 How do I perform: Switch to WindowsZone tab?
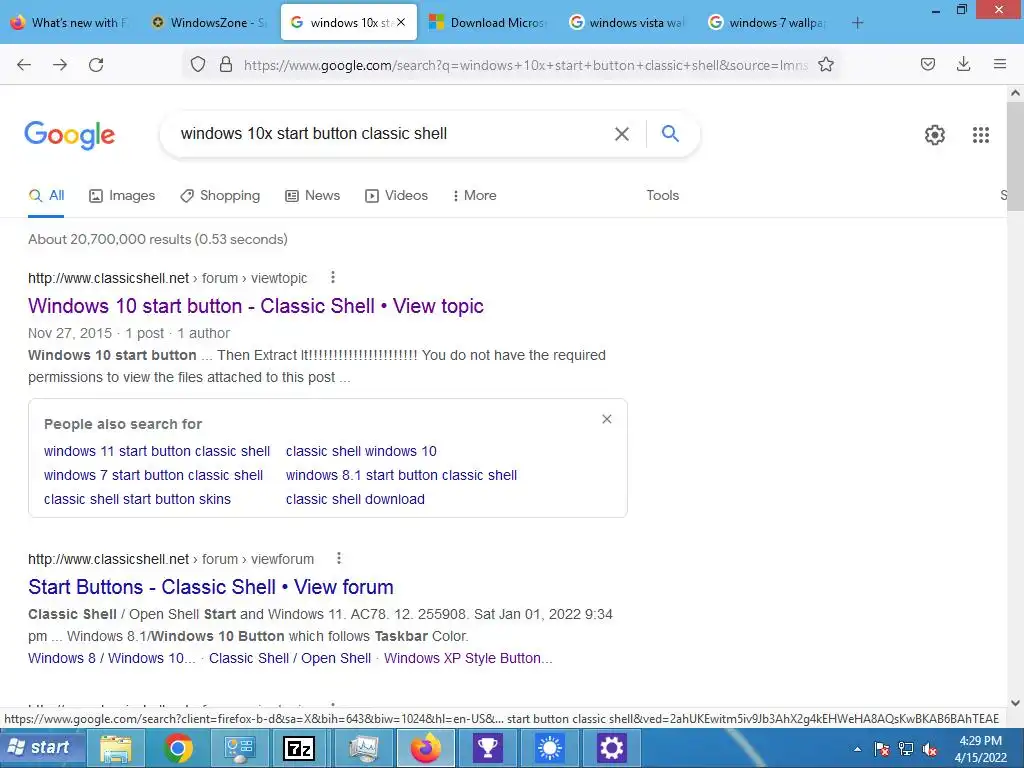(209, 22)
